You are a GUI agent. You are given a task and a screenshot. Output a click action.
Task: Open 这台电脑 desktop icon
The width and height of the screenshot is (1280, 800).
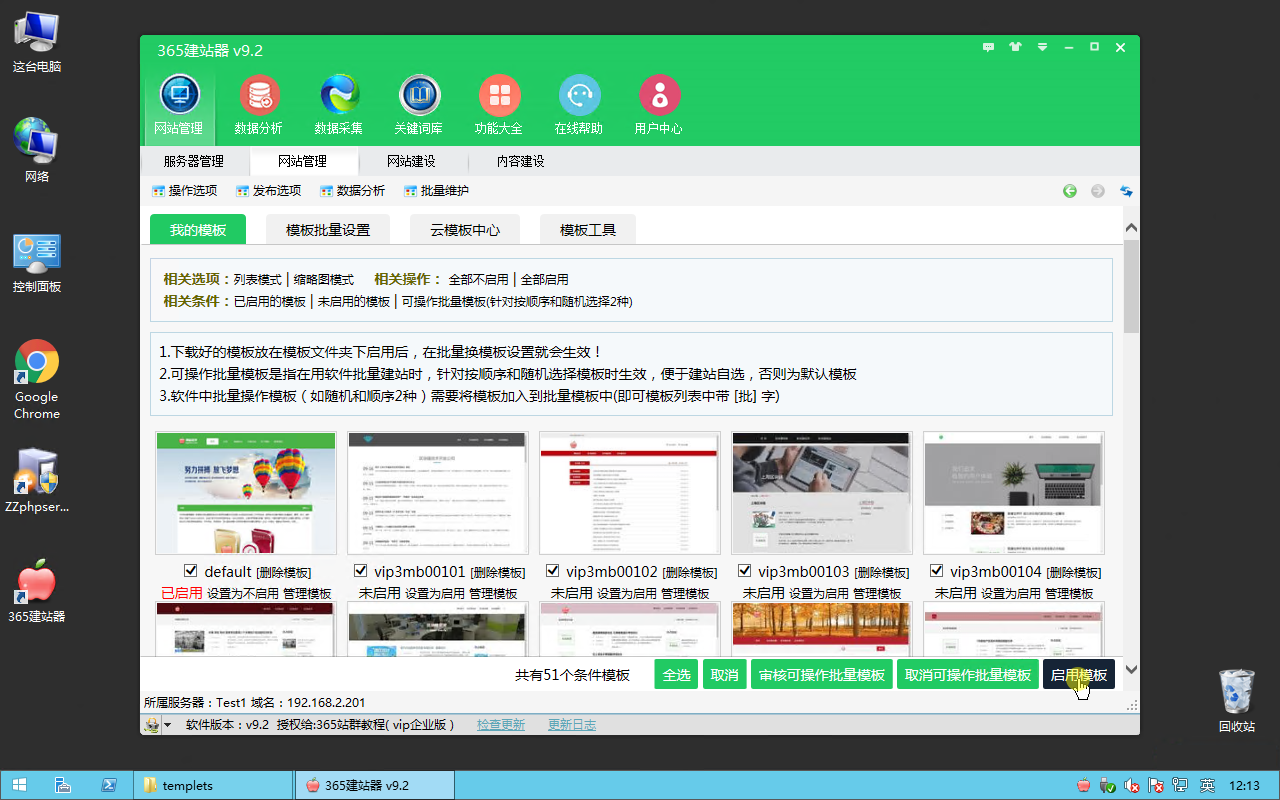(37, 43)
